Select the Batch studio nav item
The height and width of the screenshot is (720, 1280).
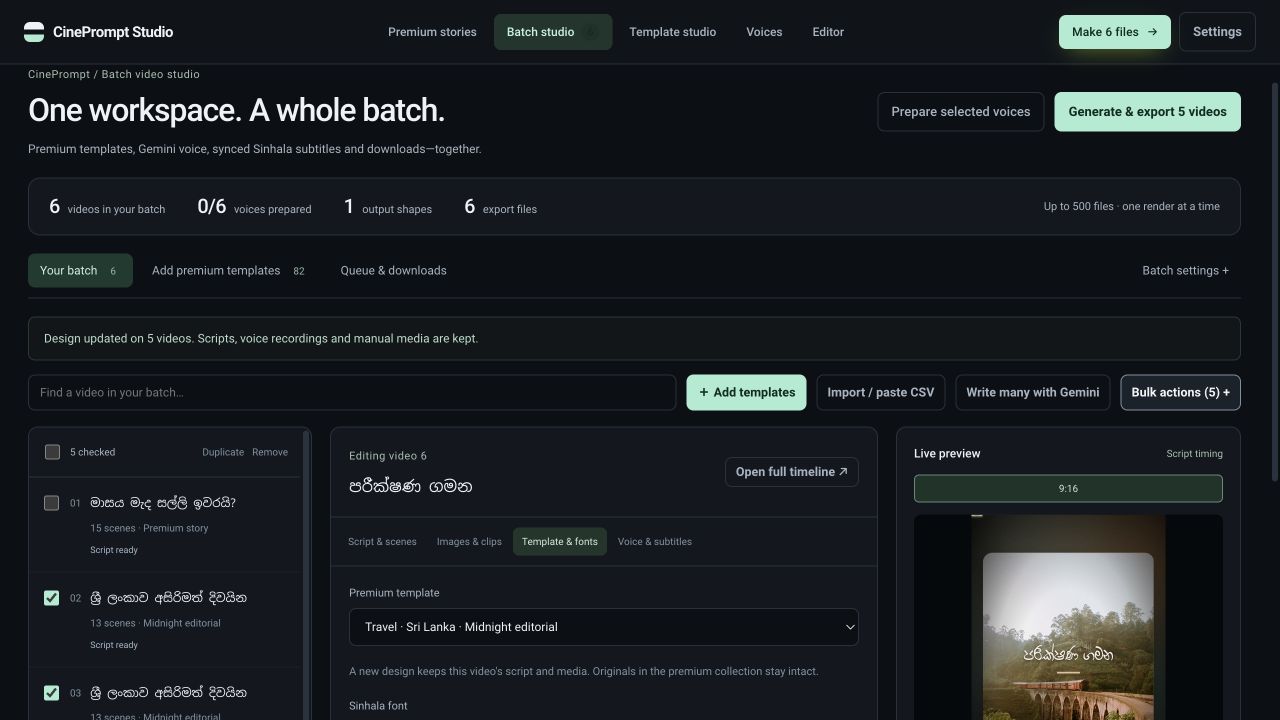[x=553, y=32]
